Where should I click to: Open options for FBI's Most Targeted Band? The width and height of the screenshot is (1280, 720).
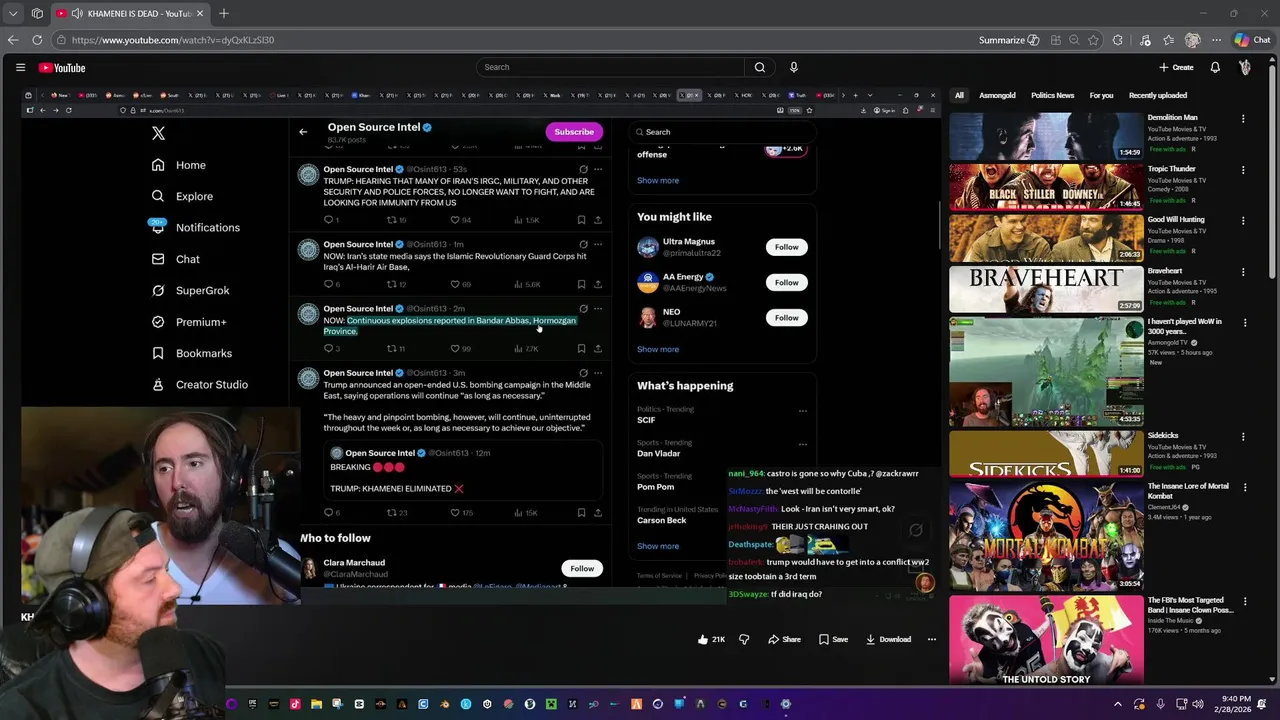click(1243, 602)
